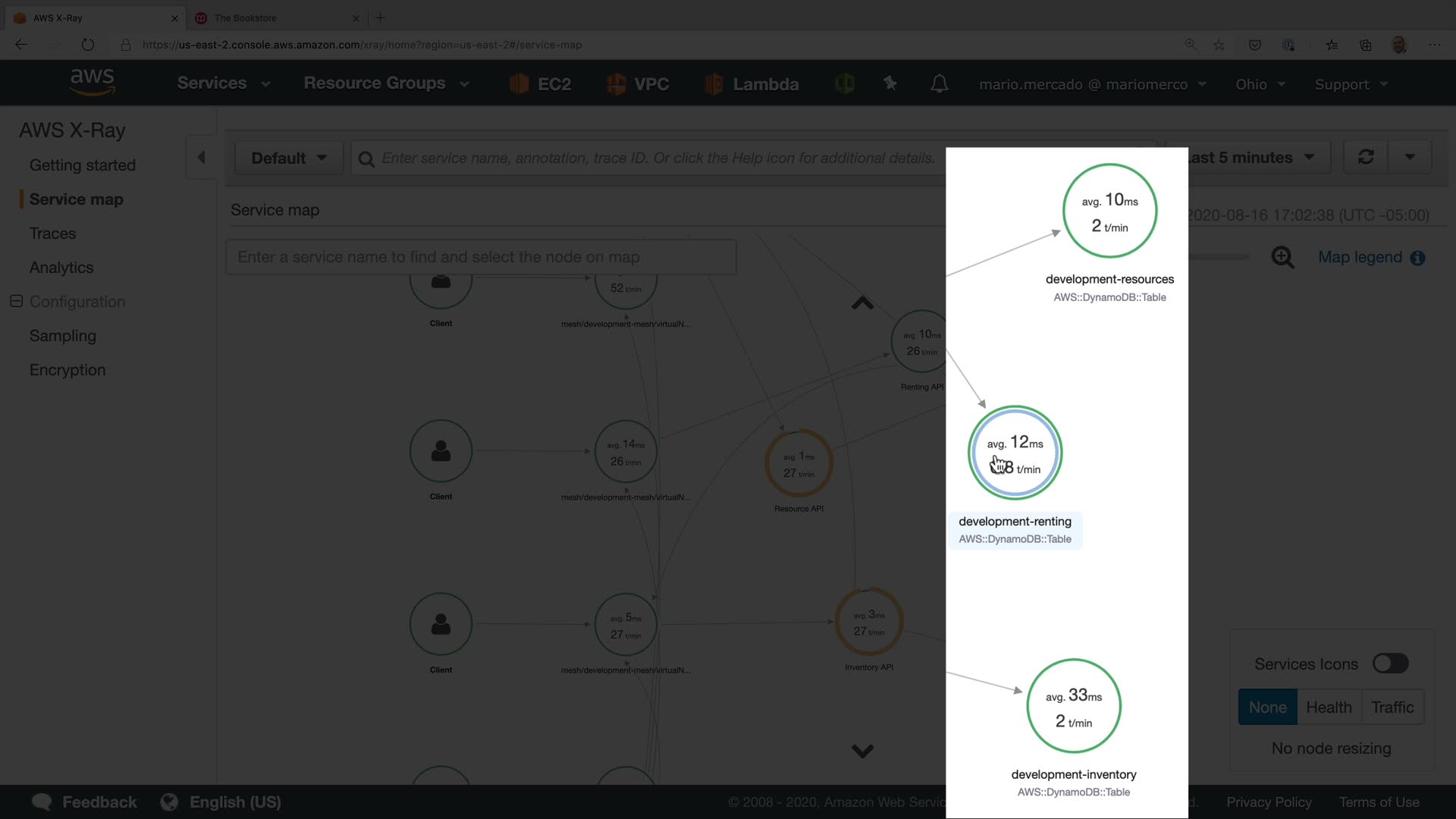Expand the Ohio region dropdown

[x=1260, y=84]
